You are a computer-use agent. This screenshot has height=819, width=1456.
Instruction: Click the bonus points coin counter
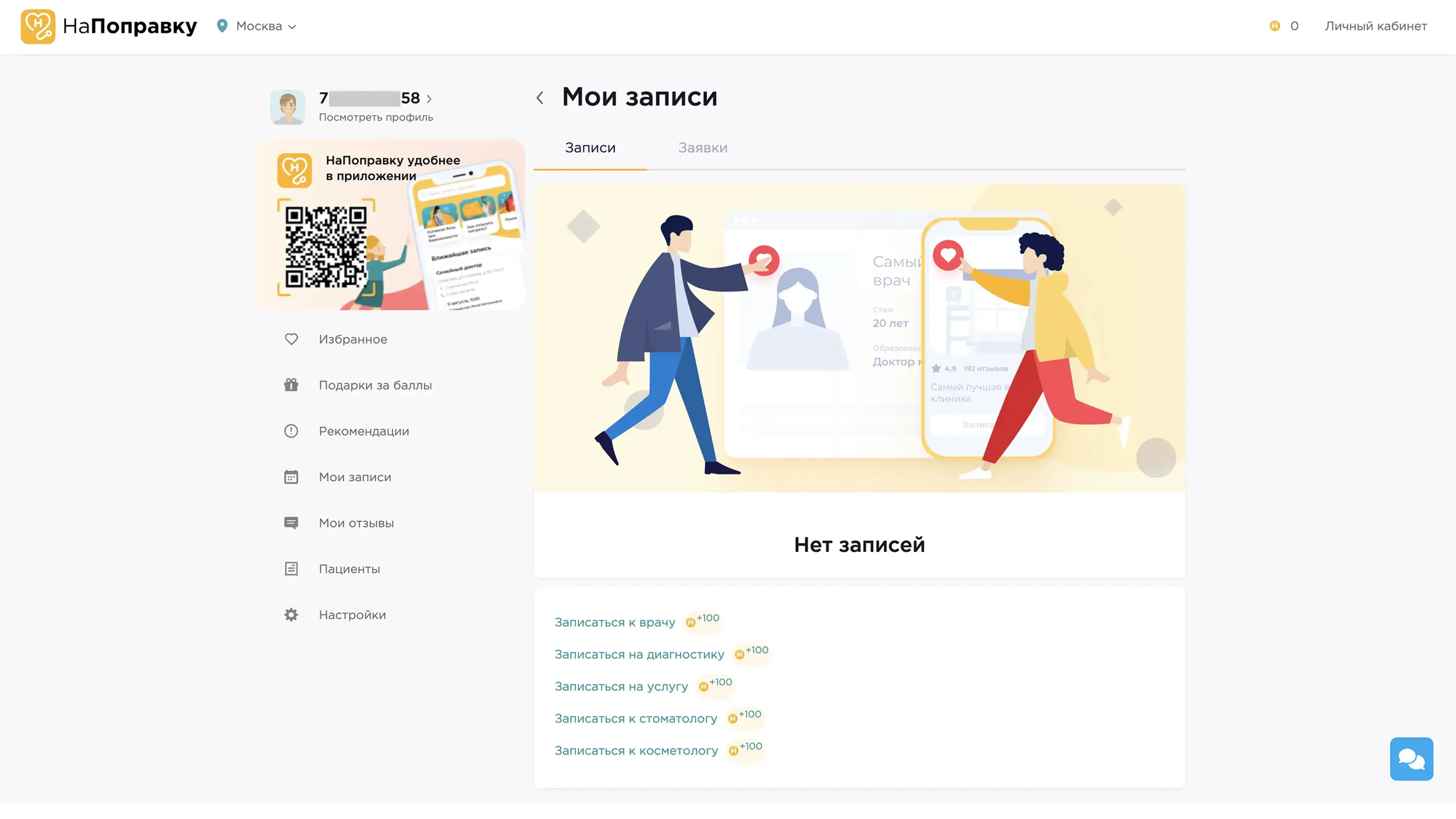click(1284, 26)
